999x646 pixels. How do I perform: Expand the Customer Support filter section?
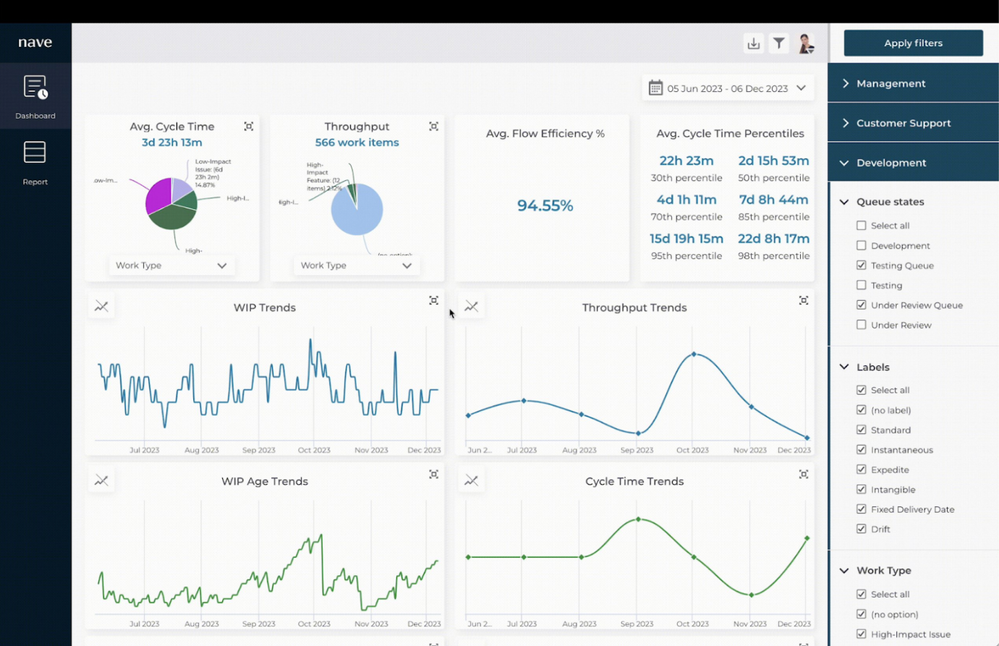[913, 123]
